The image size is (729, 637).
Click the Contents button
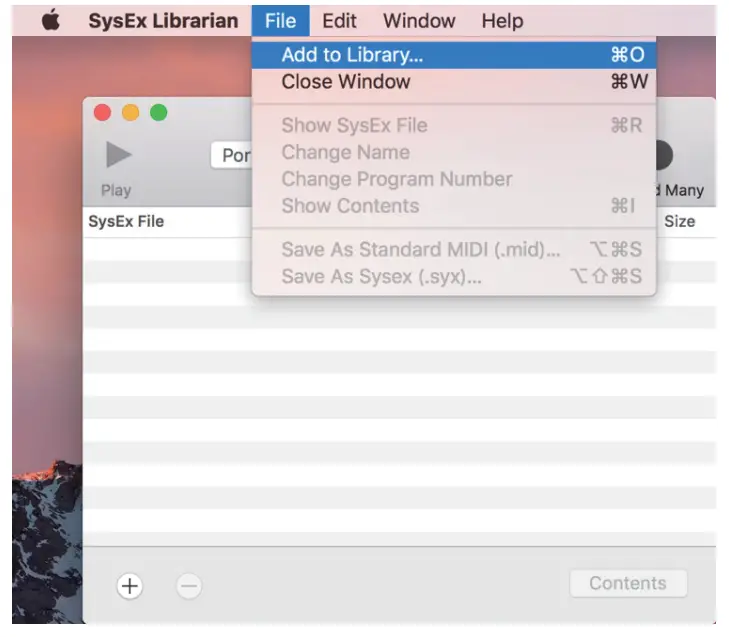pos(628,584)
